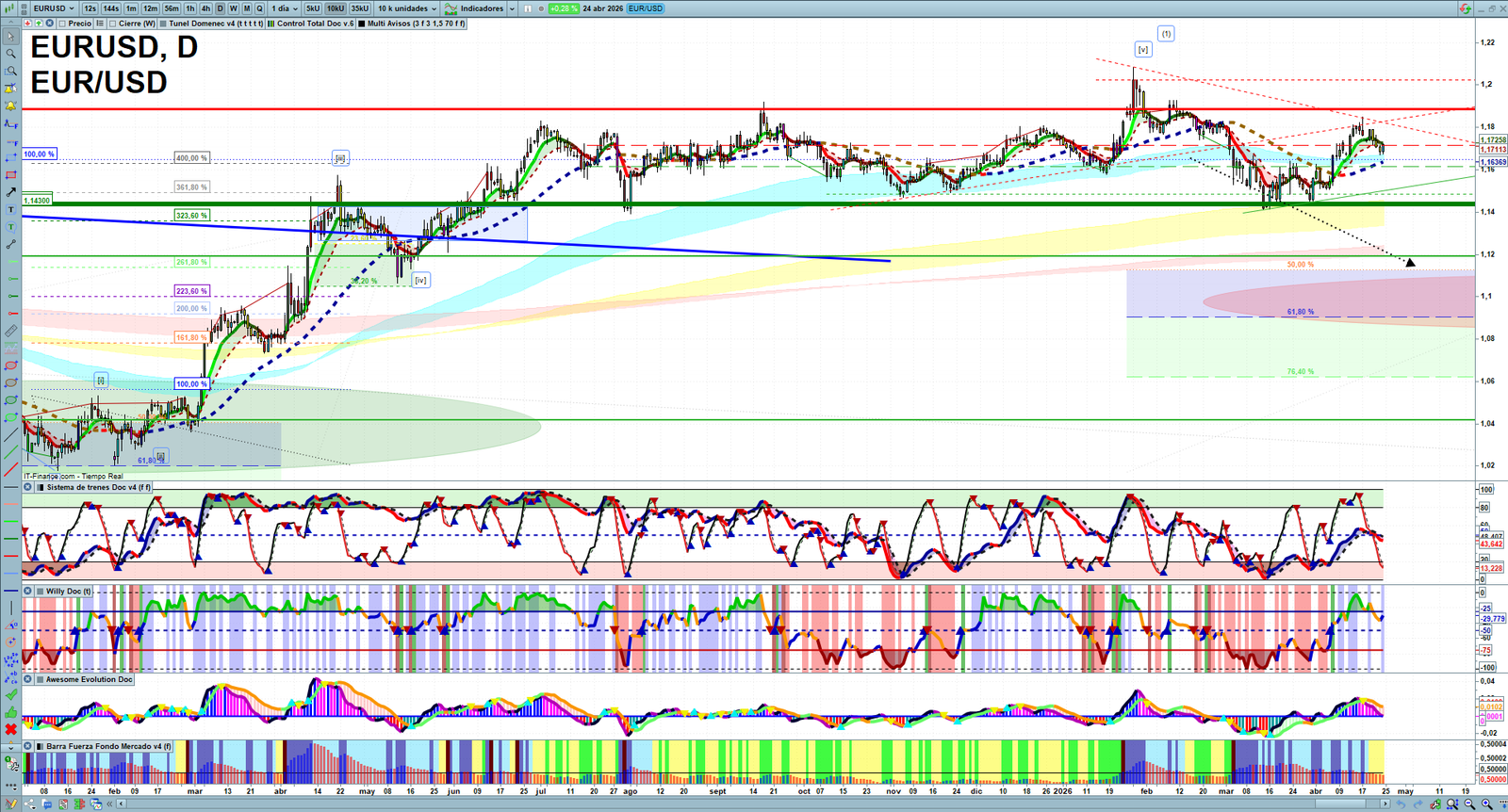Toggle the Cierre (W) checkbox
1508x812 pixels.
(112, 24)
